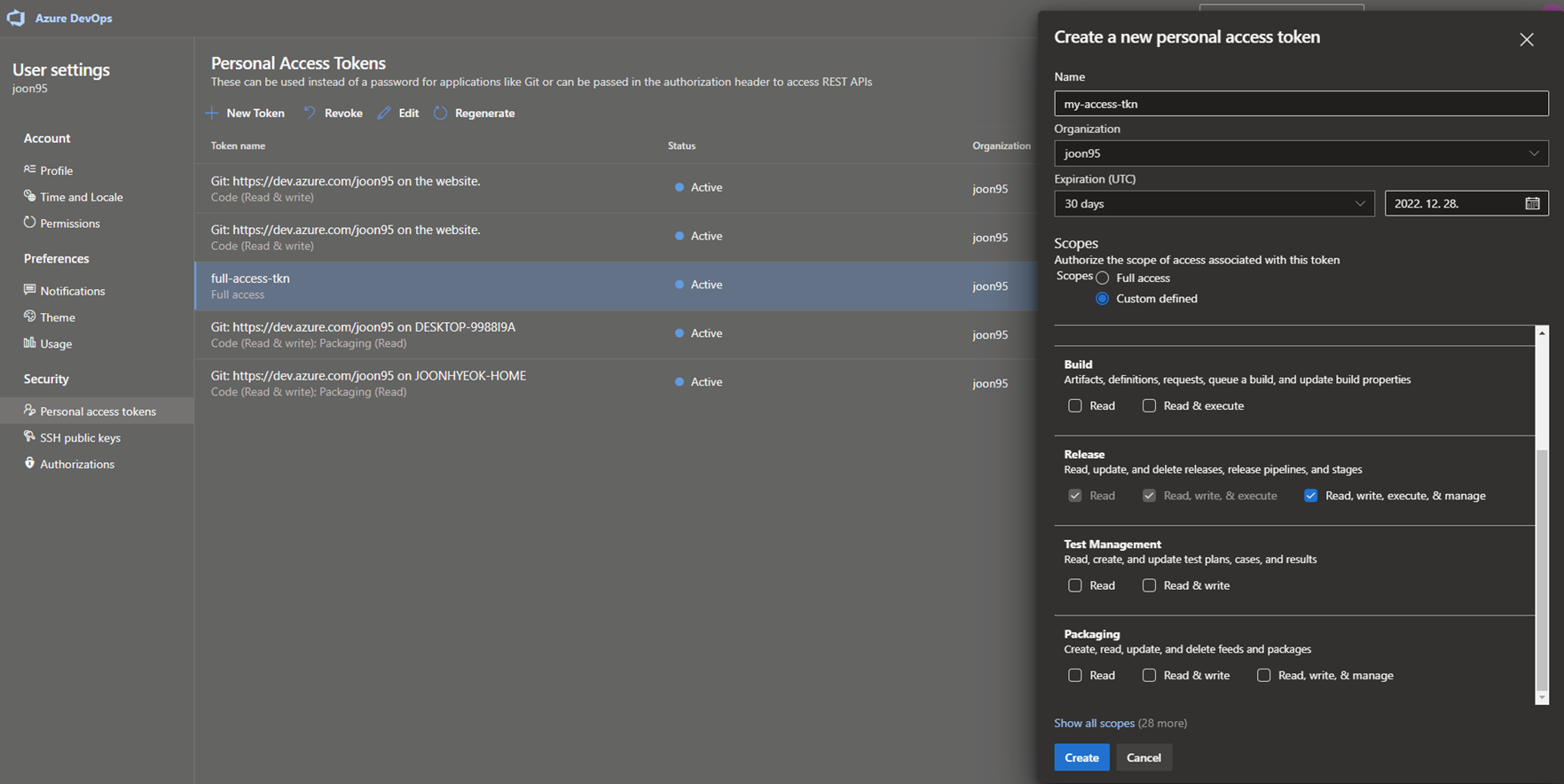Click the Time and Locale icon

click(x=29, y=196)
